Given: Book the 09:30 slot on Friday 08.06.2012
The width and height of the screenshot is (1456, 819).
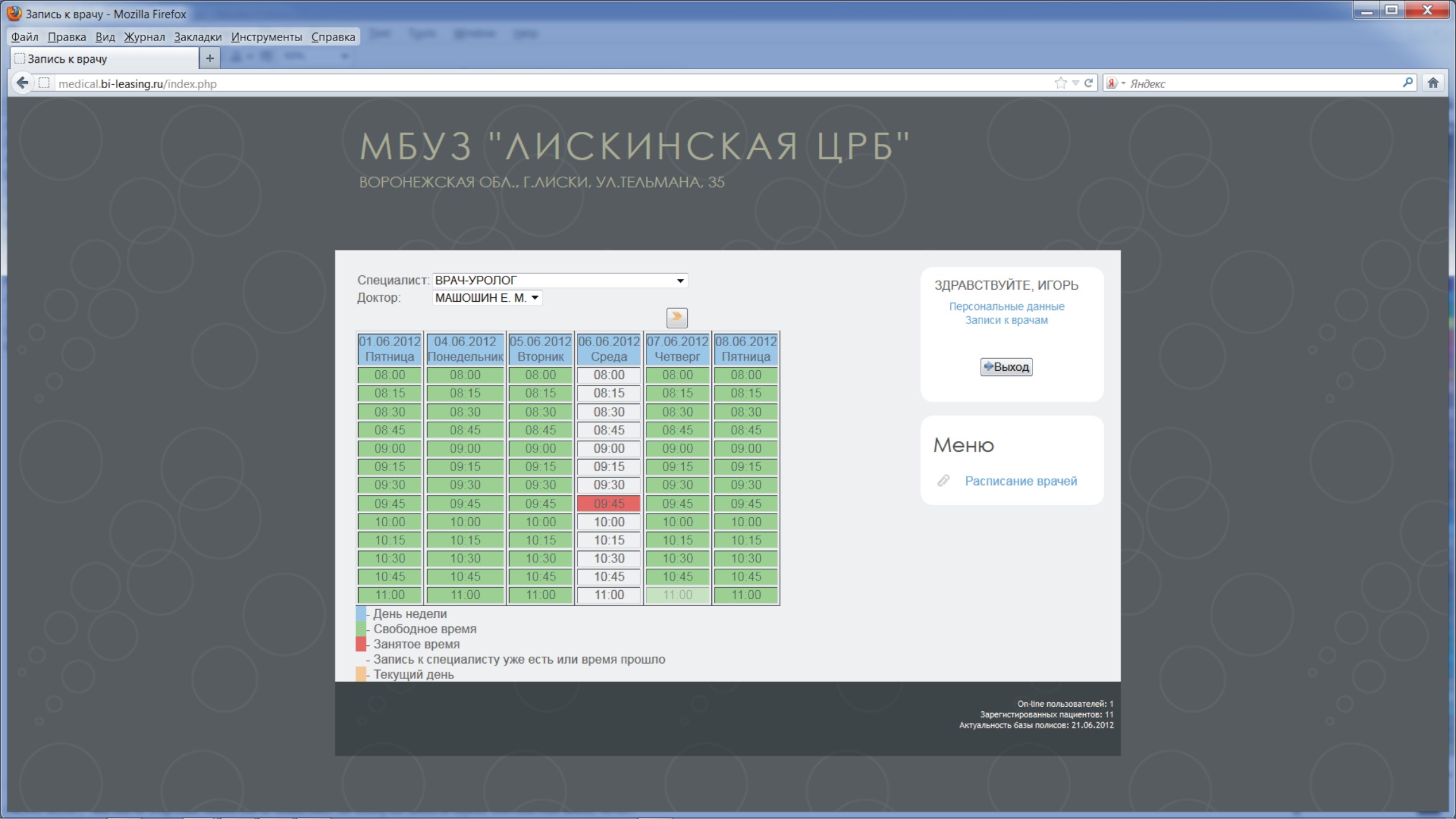Looking at the screenshot, I should pos(745,485).
